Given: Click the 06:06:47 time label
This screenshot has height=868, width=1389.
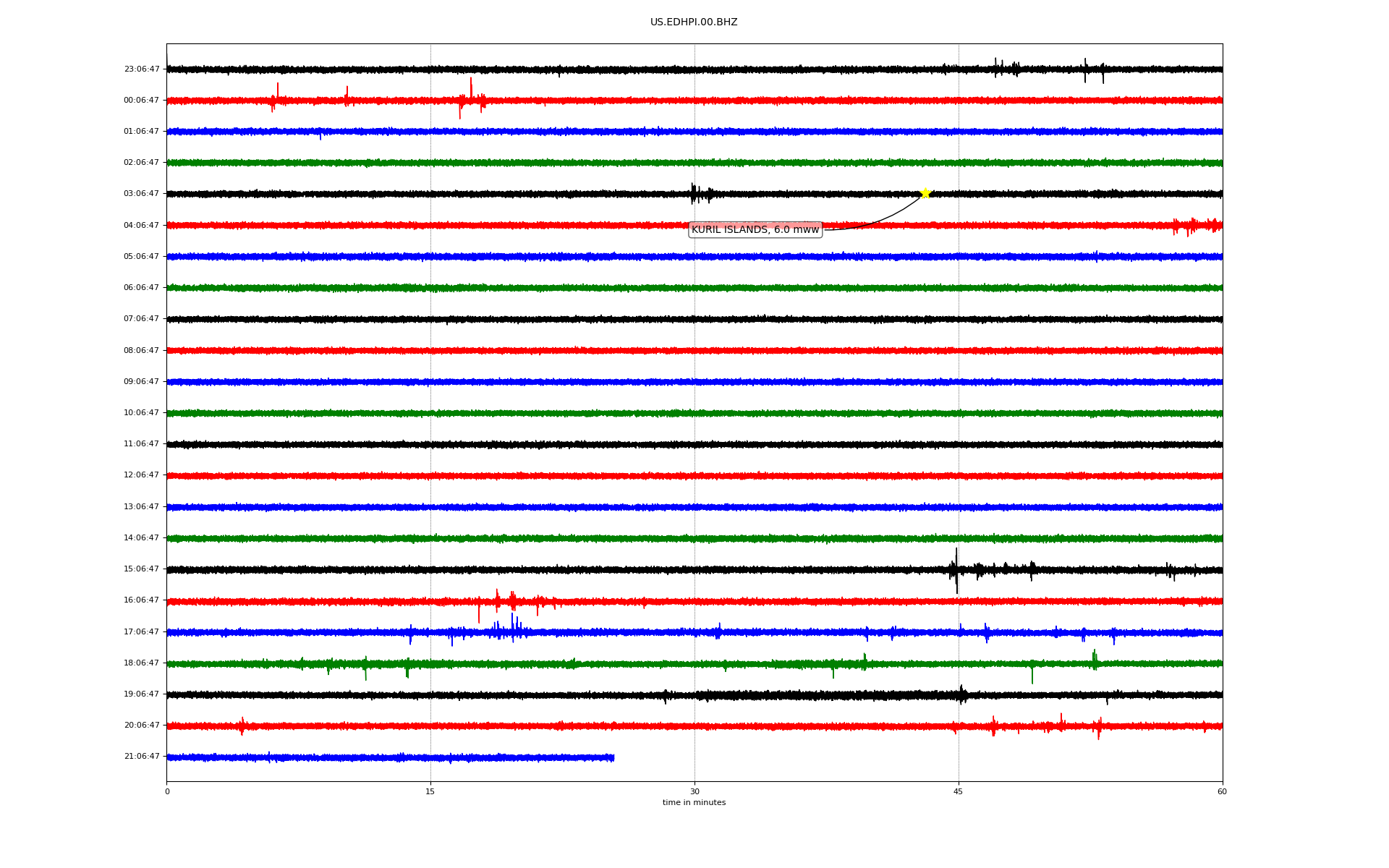Looking at the screenshot, I should click(142, 288).
